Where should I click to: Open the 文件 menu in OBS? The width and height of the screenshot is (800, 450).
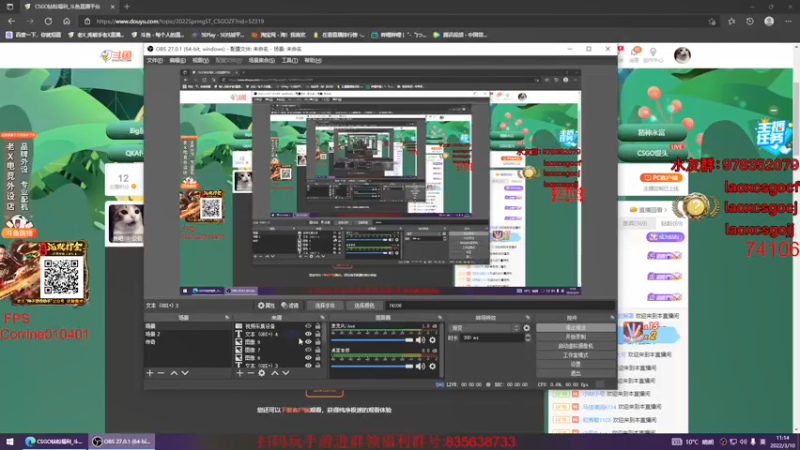pos(154,60)
